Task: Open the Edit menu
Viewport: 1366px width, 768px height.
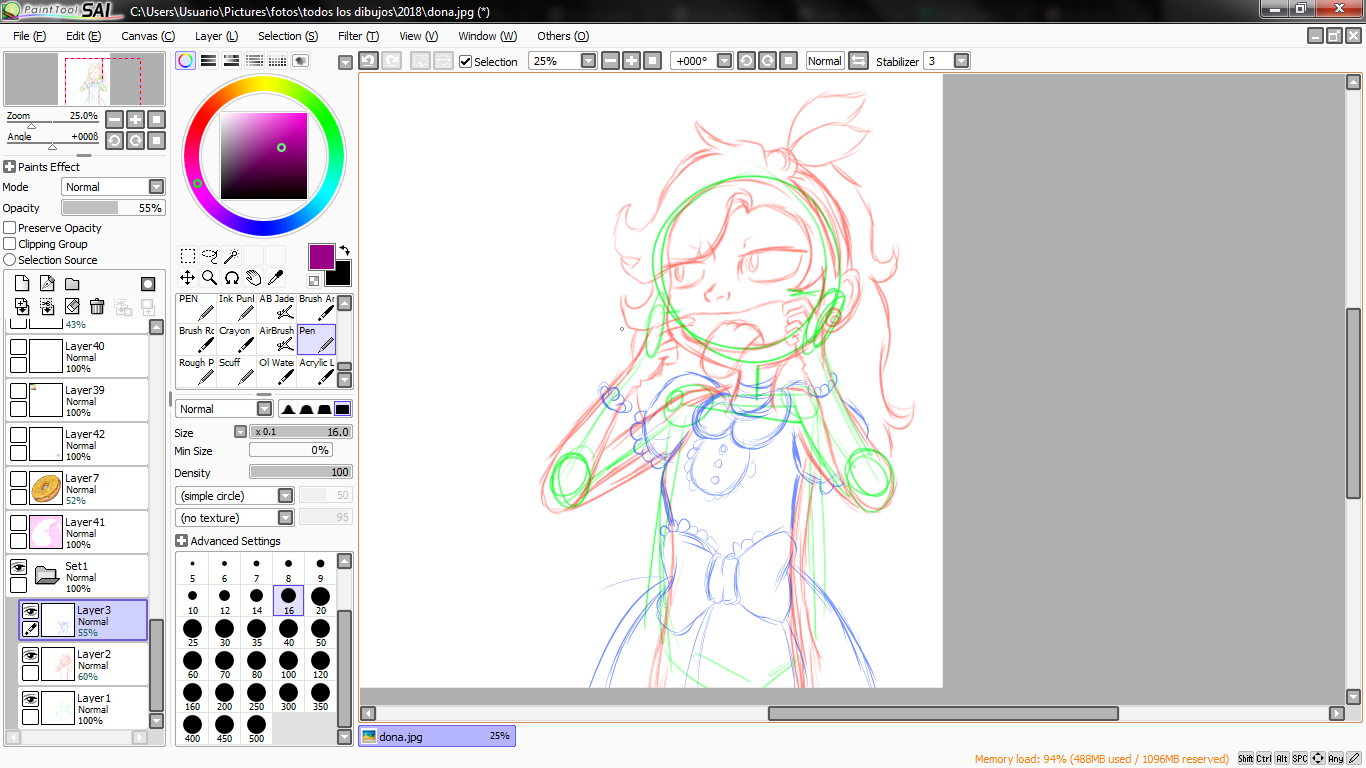Action: click(x=83, y=36)
